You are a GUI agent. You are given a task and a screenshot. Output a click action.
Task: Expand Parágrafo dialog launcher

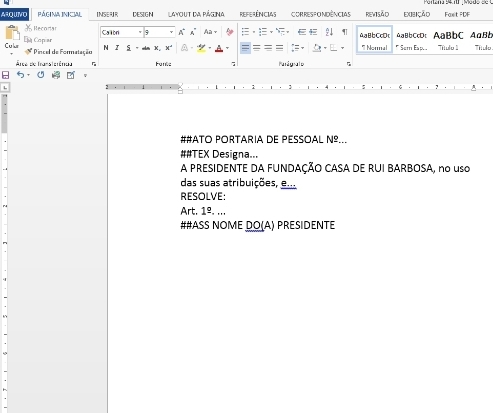click(x=349, y=64)
